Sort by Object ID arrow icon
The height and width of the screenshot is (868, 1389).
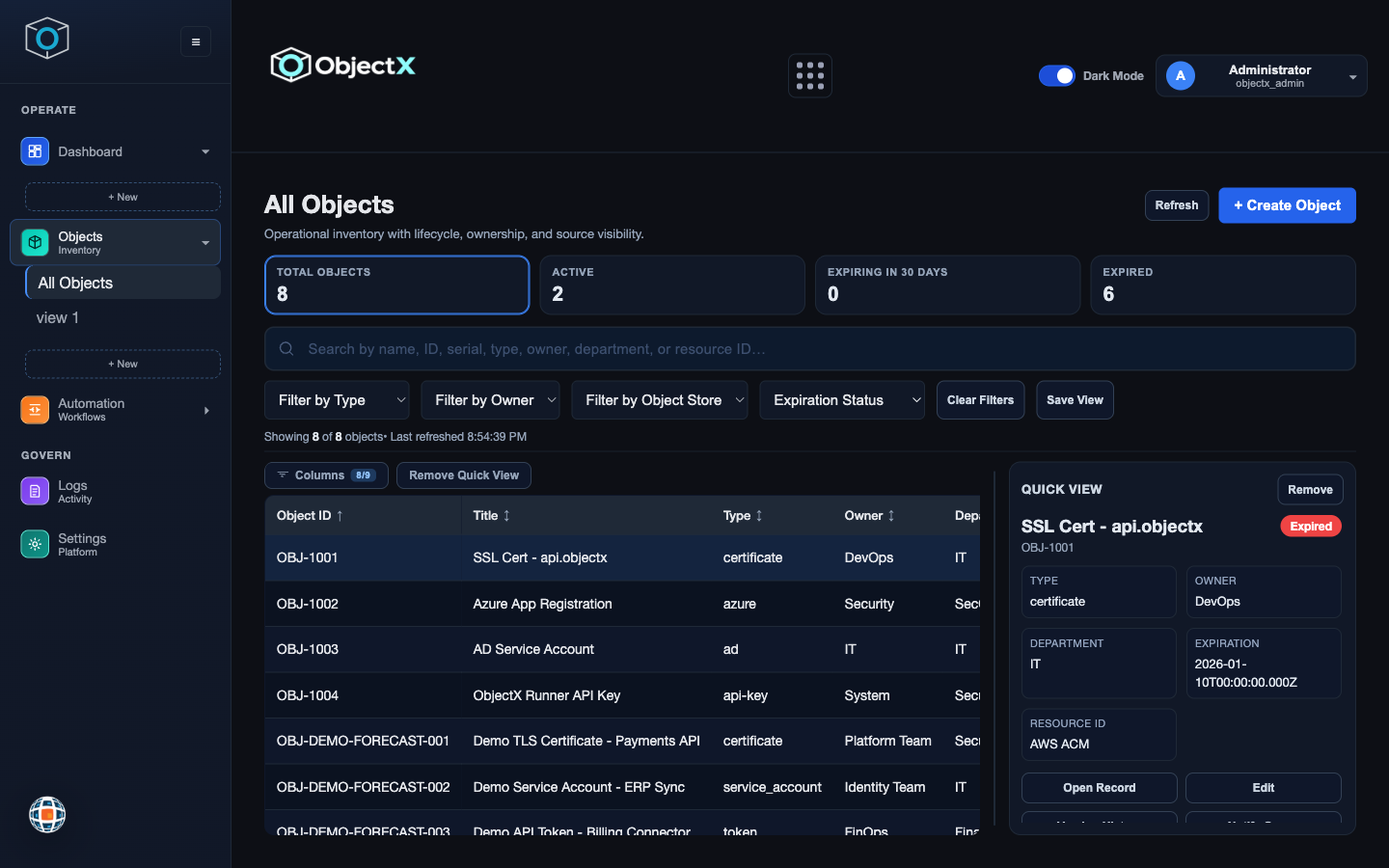coord(340,516)
